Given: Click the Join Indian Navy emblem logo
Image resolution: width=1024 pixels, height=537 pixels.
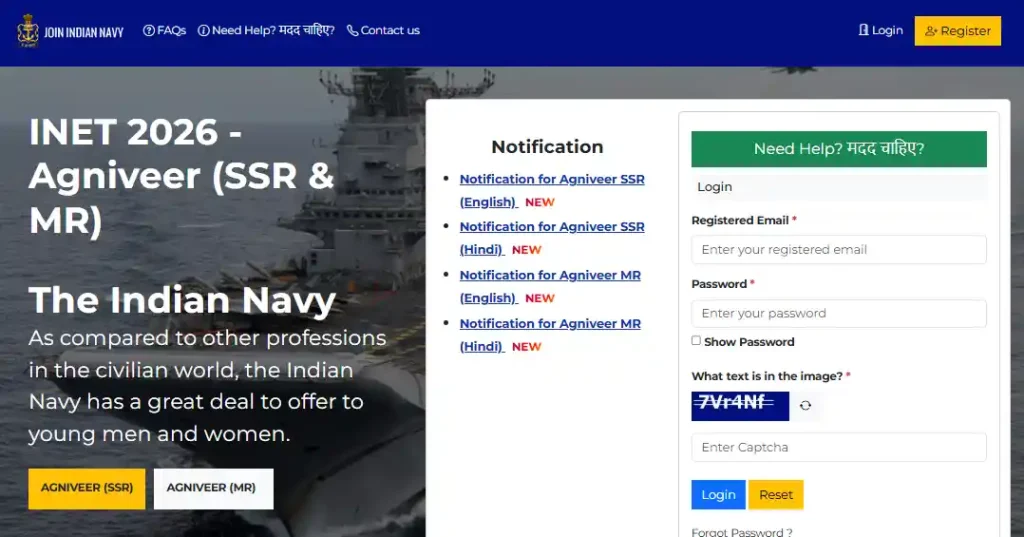Looking at the screenshot, I should point(27,31).
